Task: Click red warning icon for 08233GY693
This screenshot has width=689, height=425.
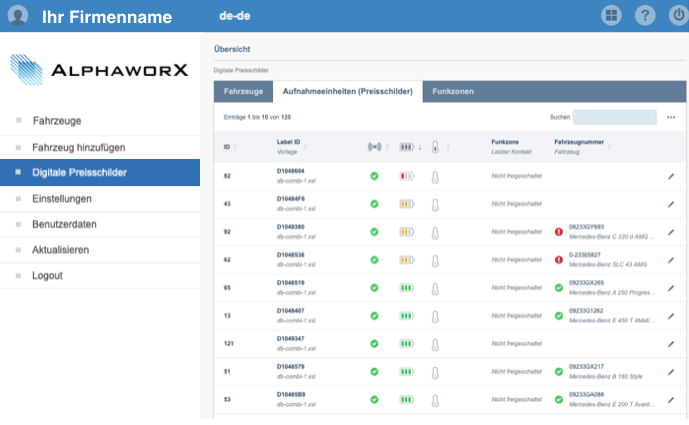Action: pyautogui.click(x=559, y=231)
